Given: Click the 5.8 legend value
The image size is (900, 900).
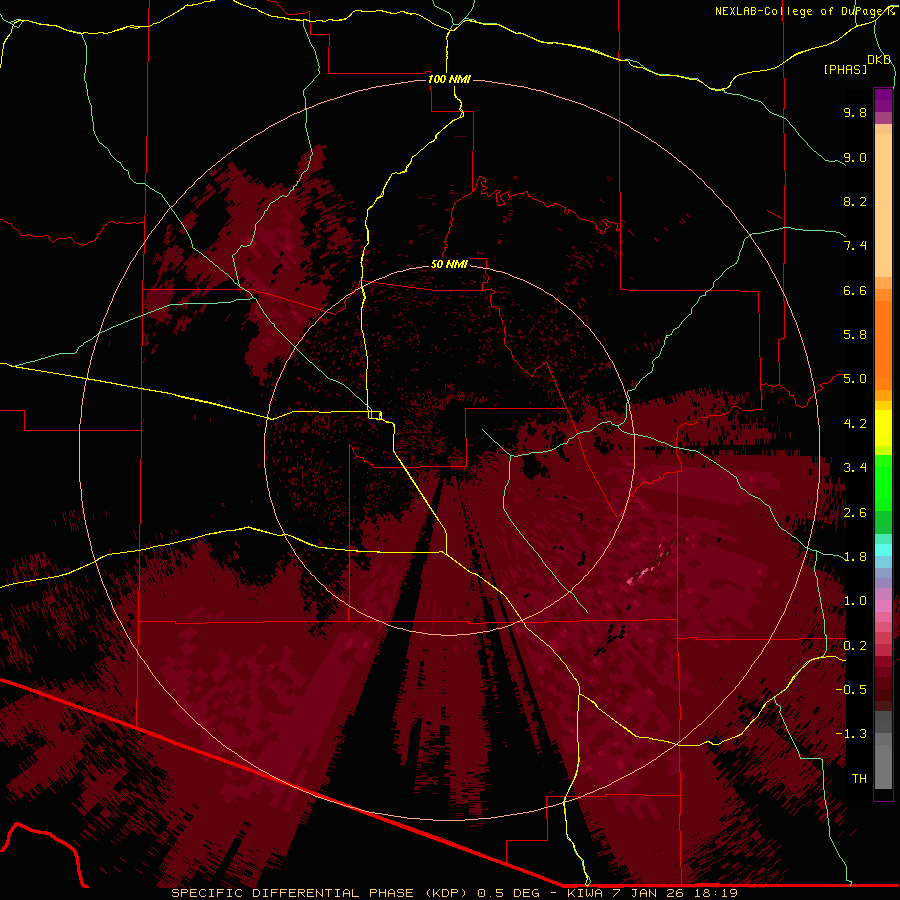Looking at the screenshot, I should (855, 335).
